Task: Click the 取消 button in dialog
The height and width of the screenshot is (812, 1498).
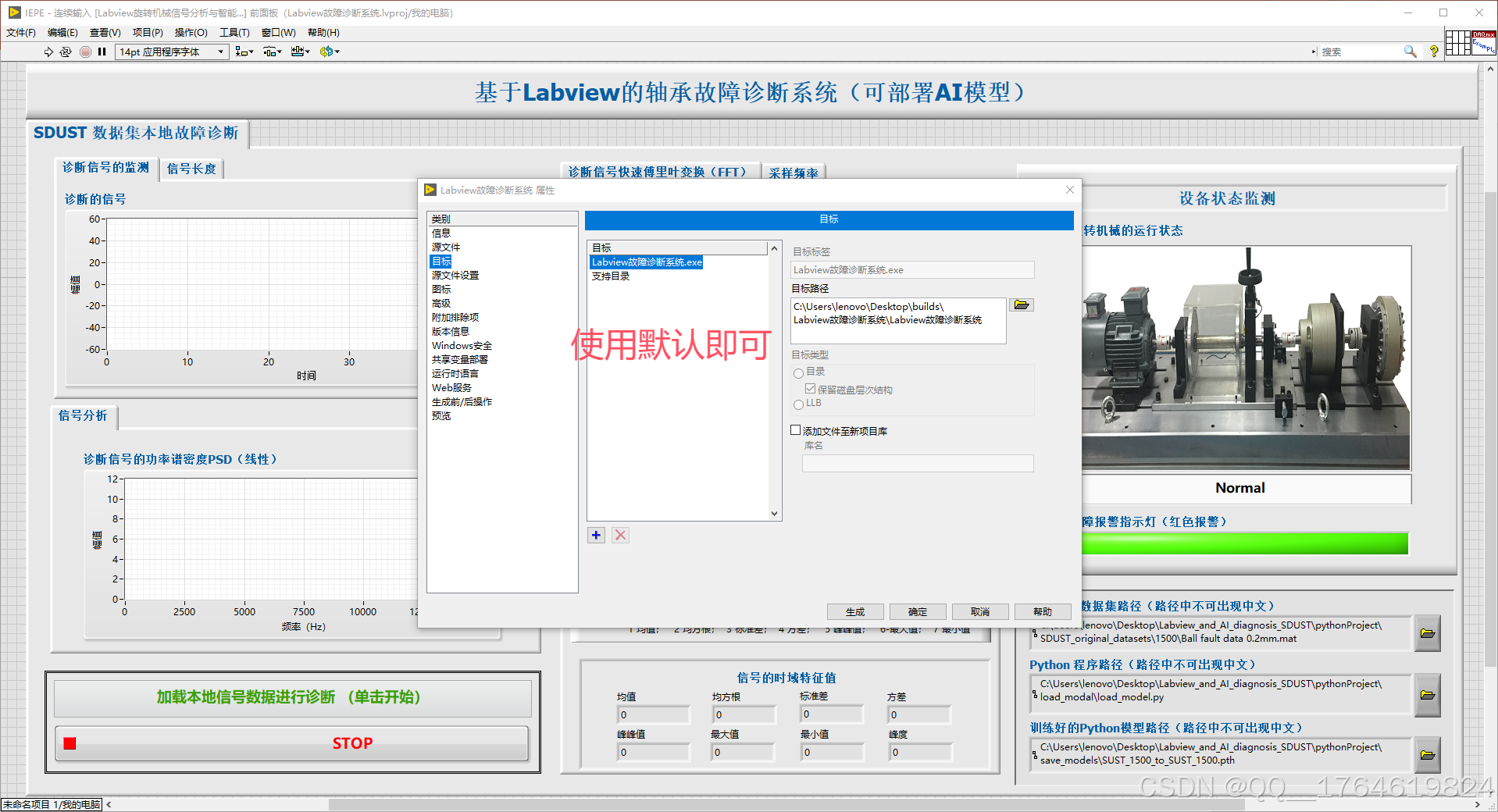Action: (980, 612)
